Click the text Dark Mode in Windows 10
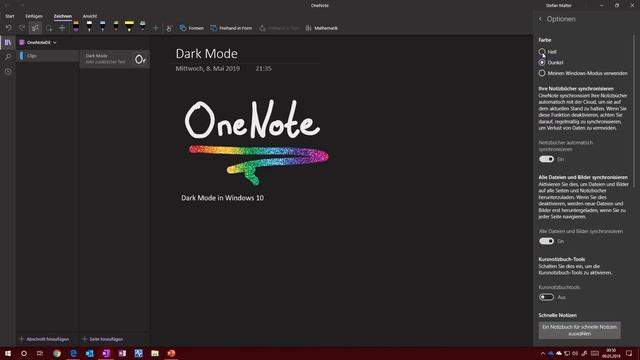The height and width of the screenshot is (360, 640). 222,198
